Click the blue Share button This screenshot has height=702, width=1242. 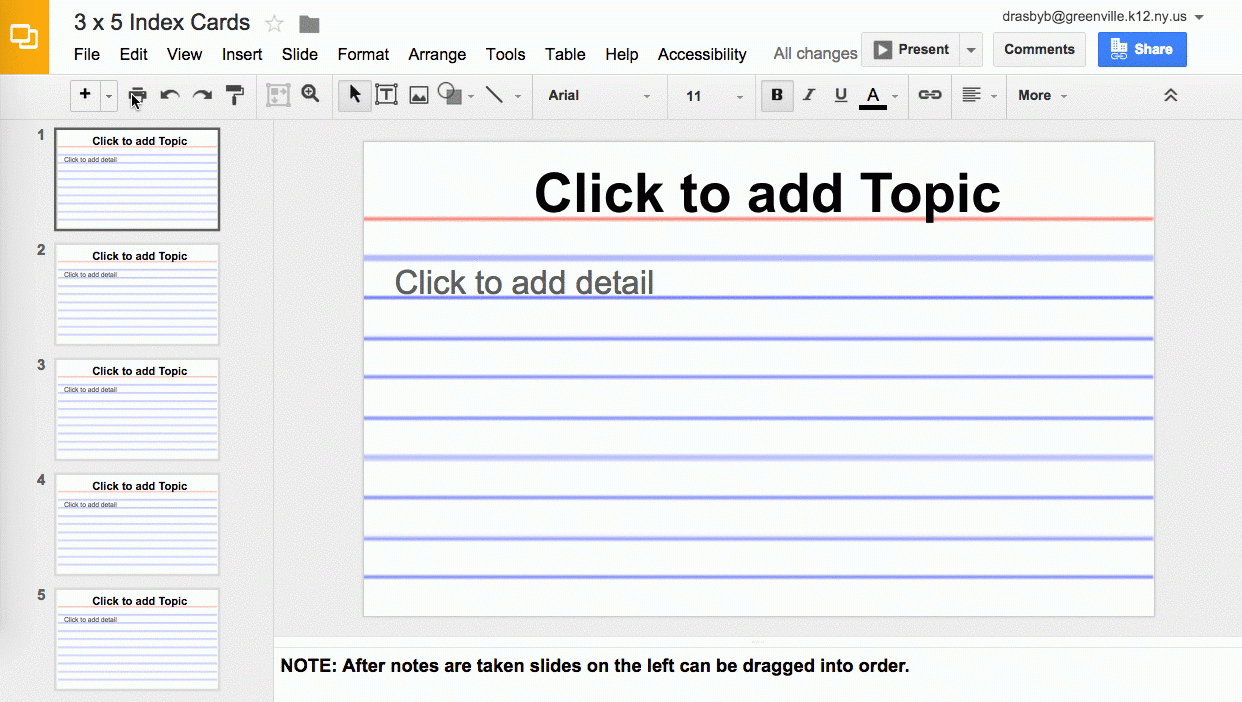coord(1142,49)
